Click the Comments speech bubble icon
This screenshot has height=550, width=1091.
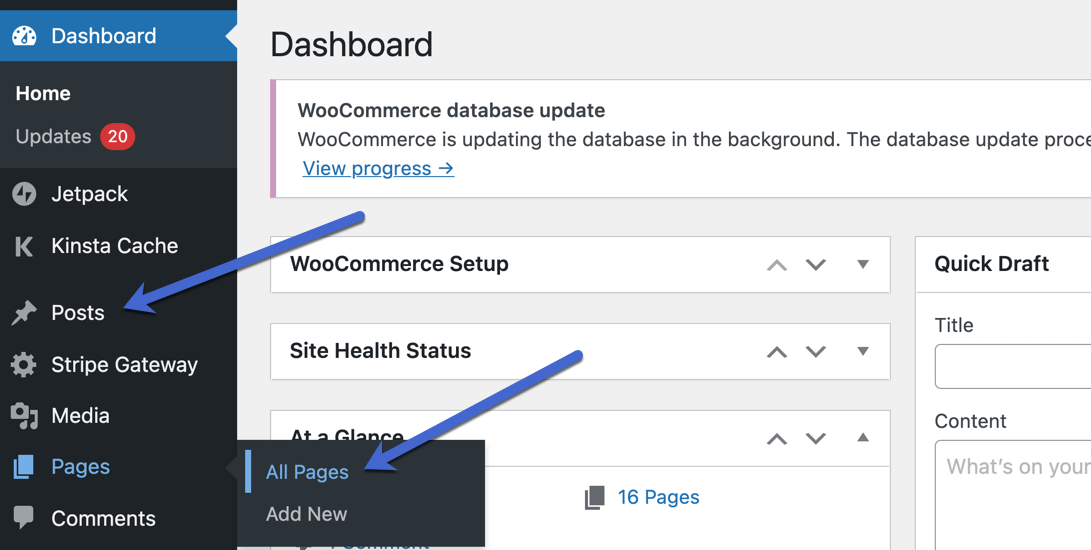pos(24,518)
